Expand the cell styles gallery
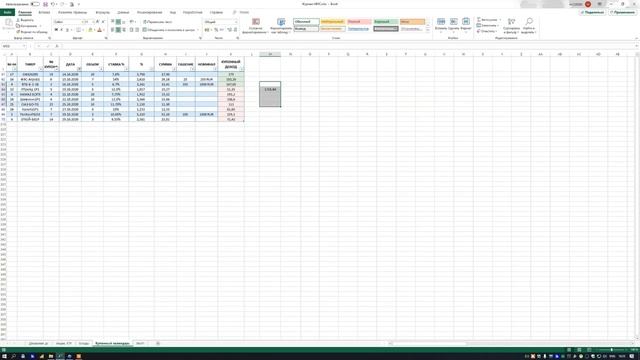640x360 pixels. (x=428, y=31)
